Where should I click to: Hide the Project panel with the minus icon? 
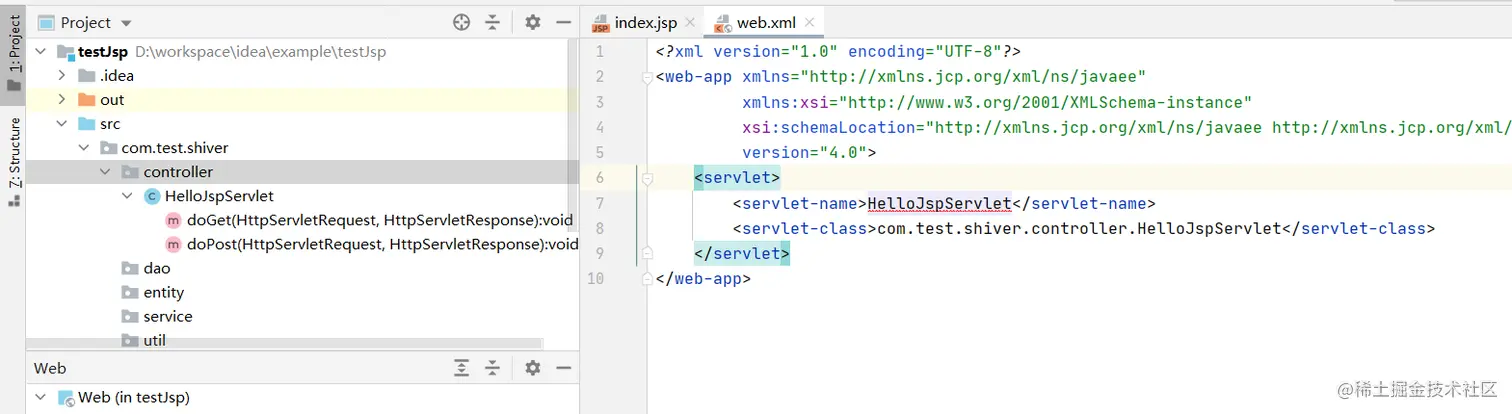tap(563, 22)
